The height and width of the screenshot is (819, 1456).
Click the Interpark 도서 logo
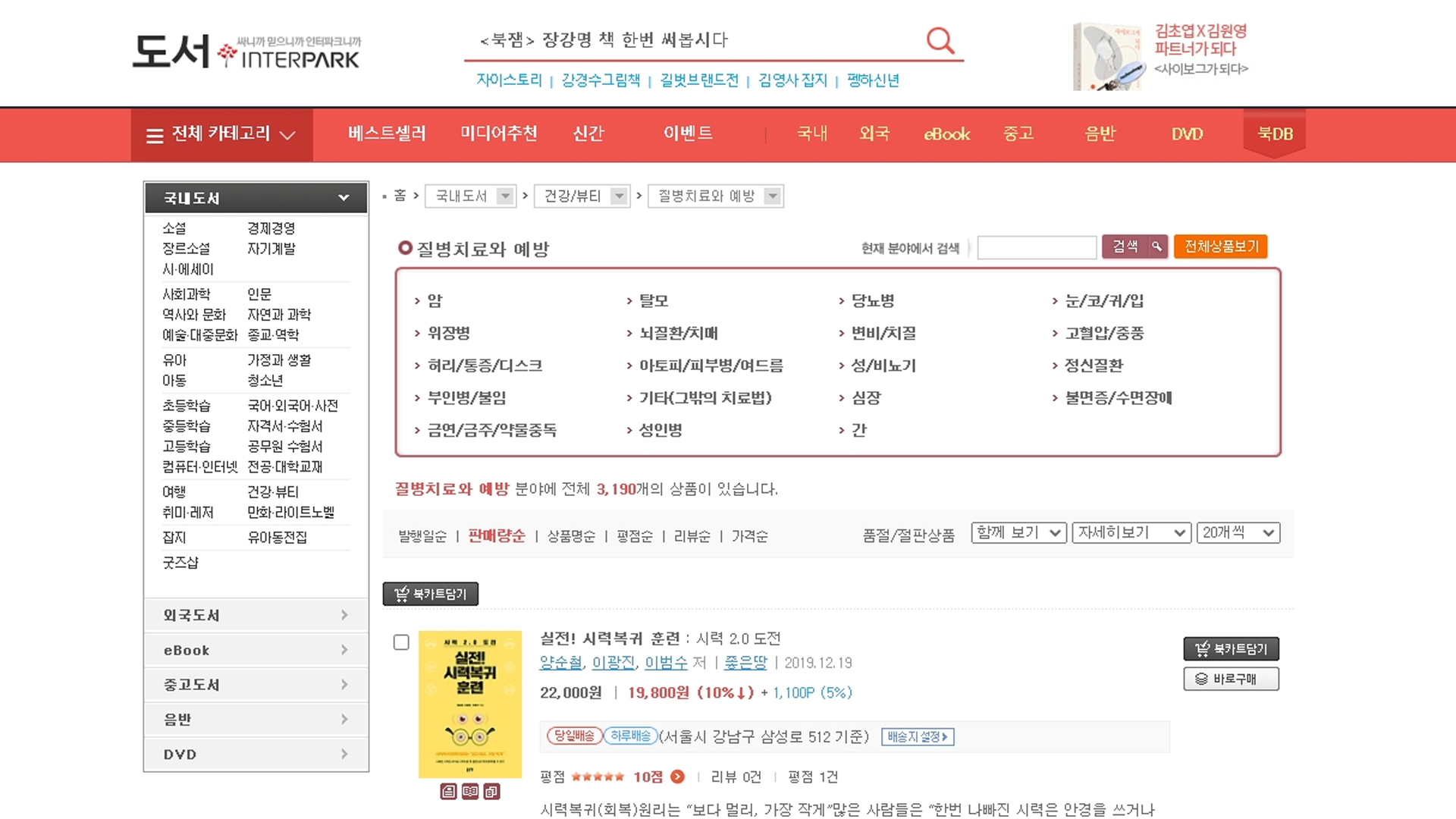coord(246,52)
